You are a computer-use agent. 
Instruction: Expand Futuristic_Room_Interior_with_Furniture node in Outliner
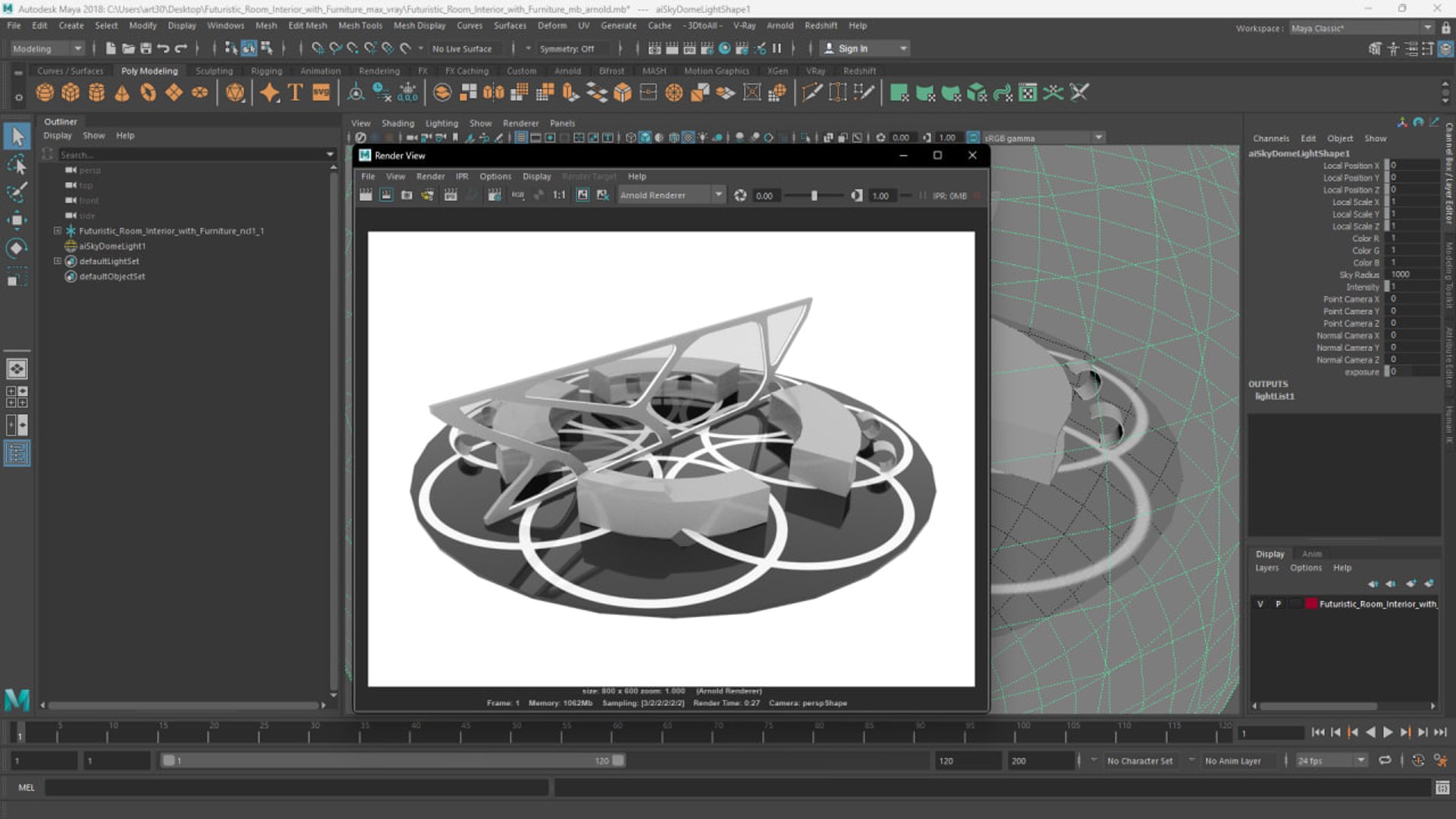pyautogui.click(x=58, y=231)
